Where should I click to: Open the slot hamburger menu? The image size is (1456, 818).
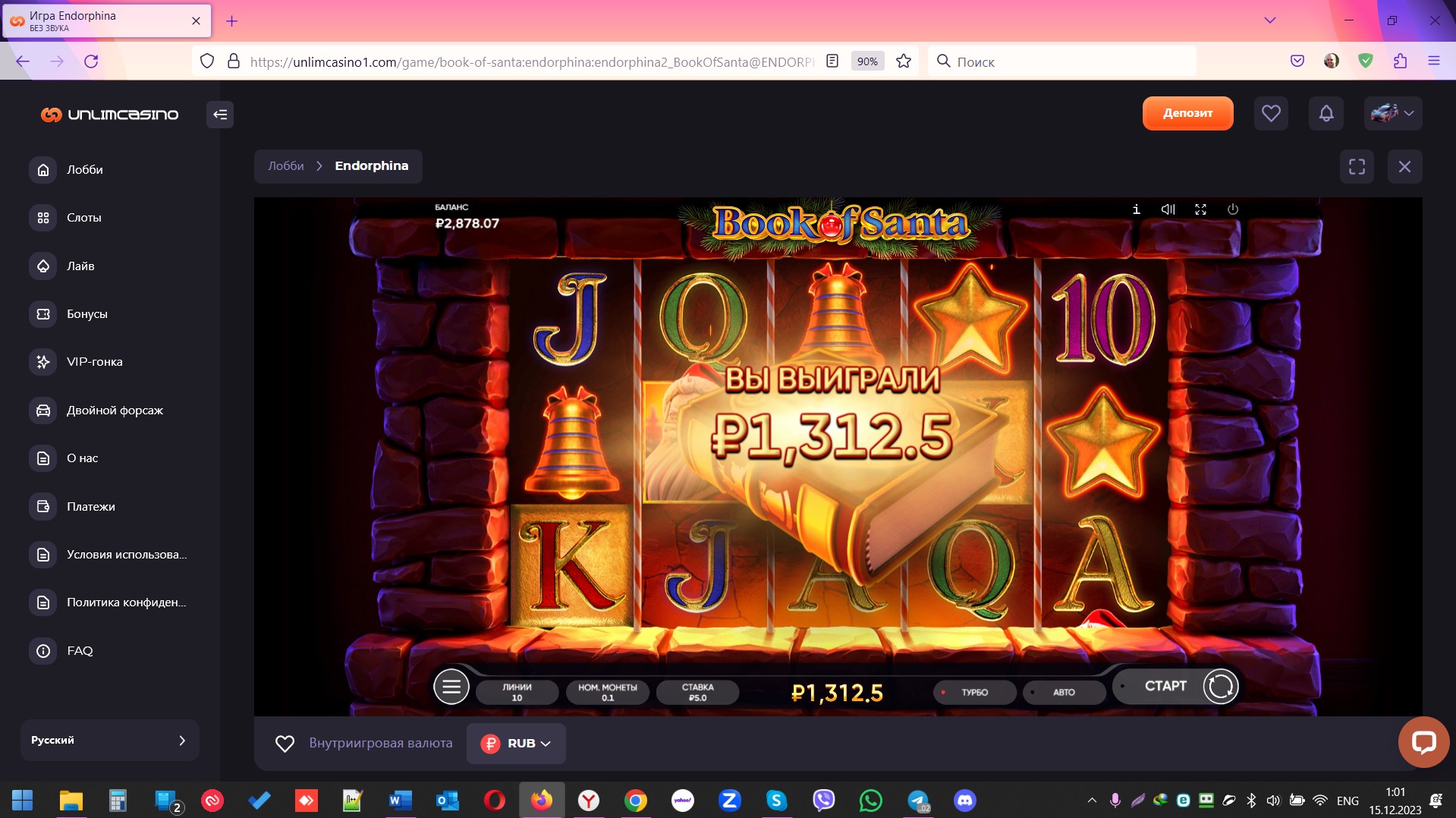451,687
